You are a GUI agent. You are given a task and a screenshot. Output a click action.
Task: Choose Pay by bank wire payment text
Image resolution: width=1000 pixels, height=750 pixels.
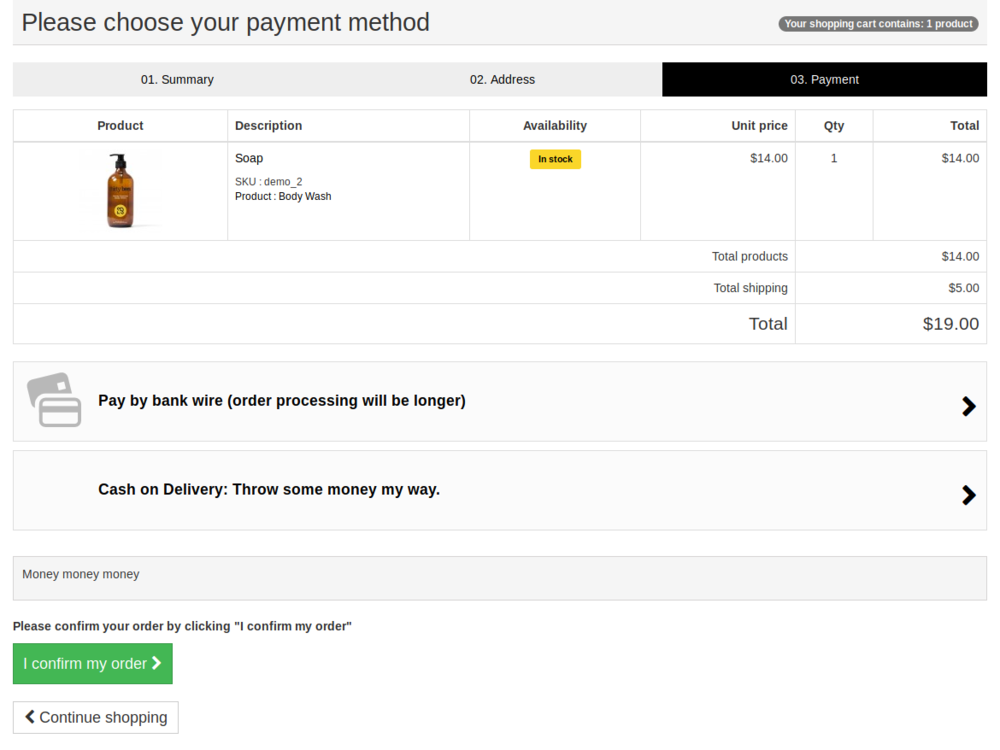click(281, 401)
